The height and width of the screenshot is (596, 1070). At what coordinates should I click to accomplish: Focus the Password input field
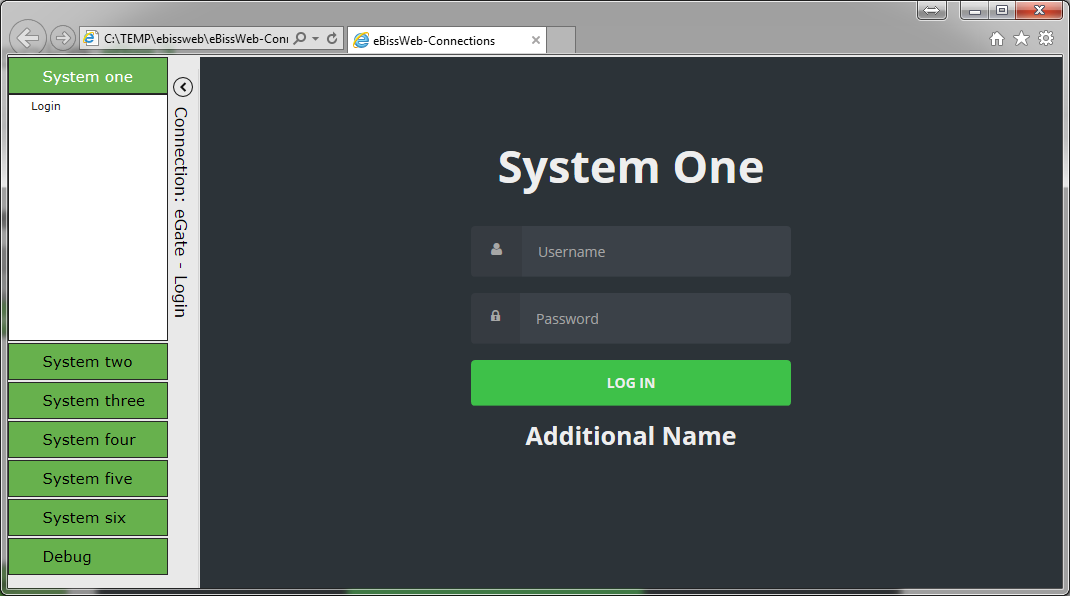coord(655,319)
